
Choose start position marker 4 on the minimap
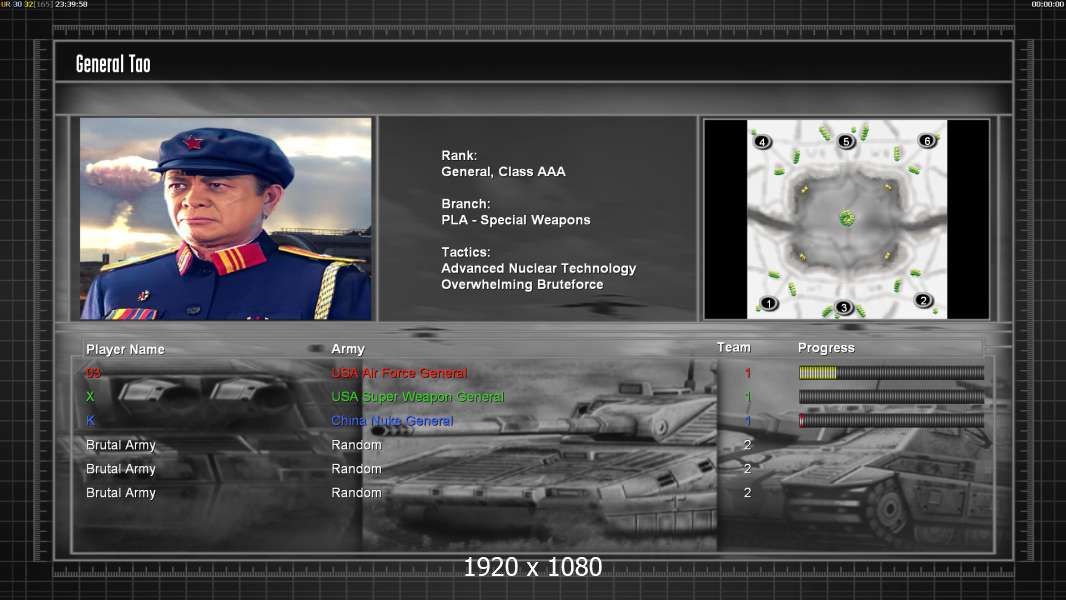(762, 141)
